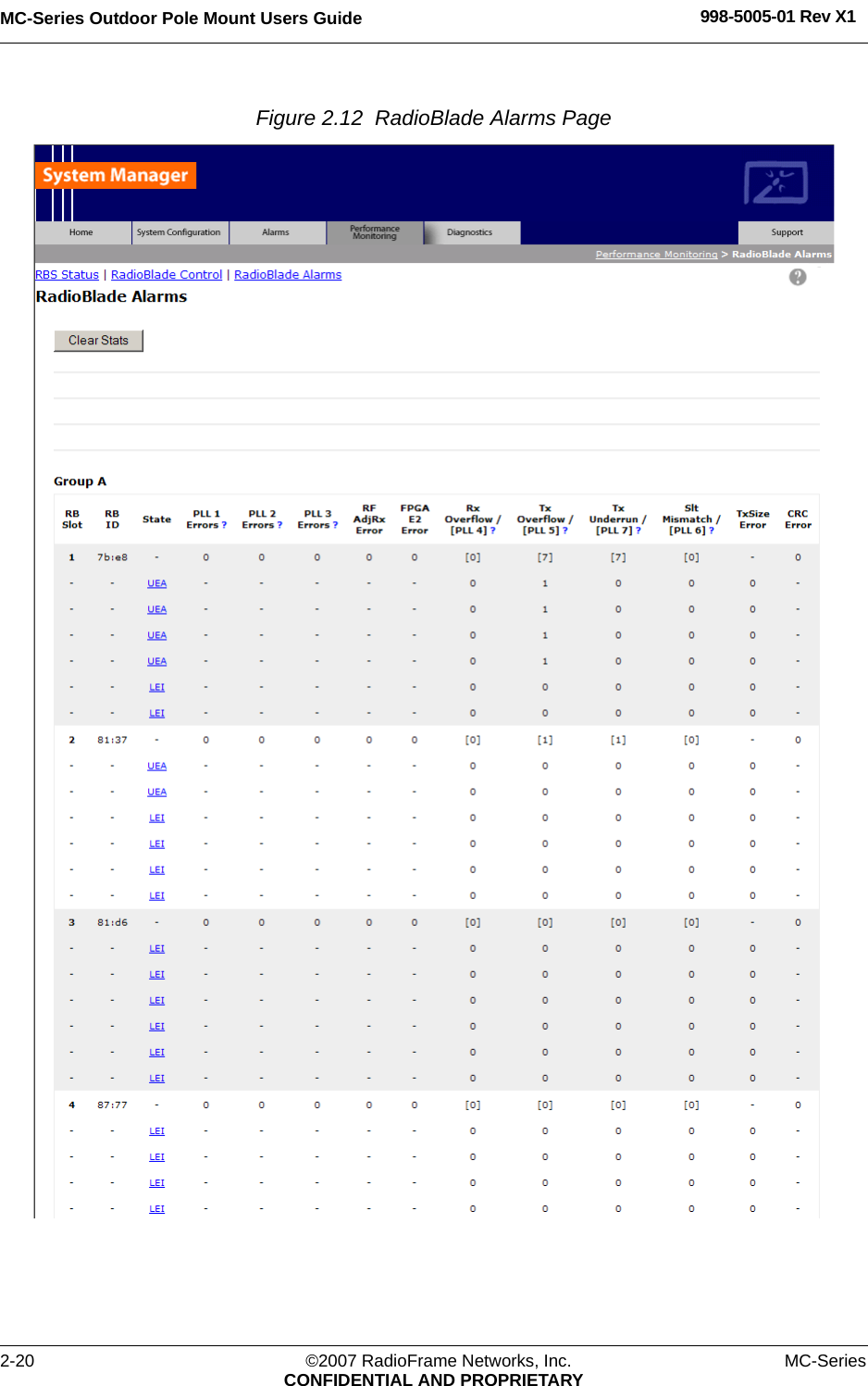
Task: Open help for Tx Overflow [PLL 5]
Action: tap(565, 531)
